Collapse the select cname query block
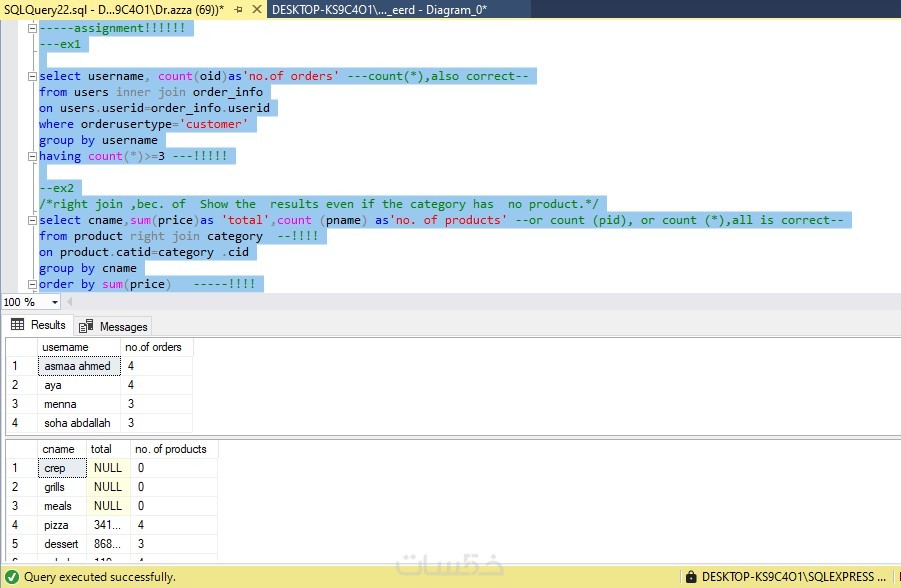901x588 pixels. pyautogui.click(x=32, y=220)
